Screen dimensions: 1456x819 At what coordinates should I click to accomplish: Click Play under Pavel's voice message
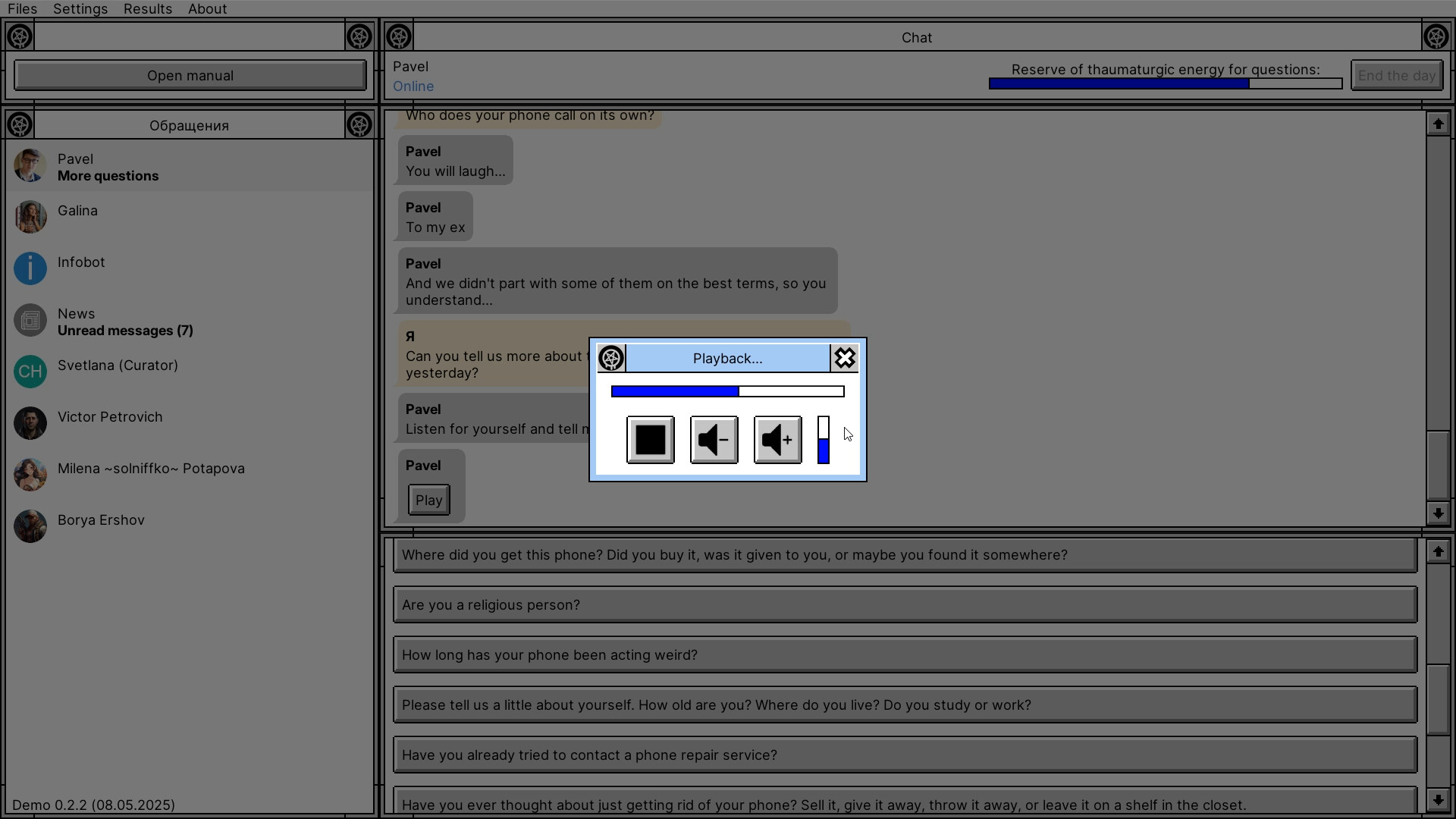[x=428, y=500]
